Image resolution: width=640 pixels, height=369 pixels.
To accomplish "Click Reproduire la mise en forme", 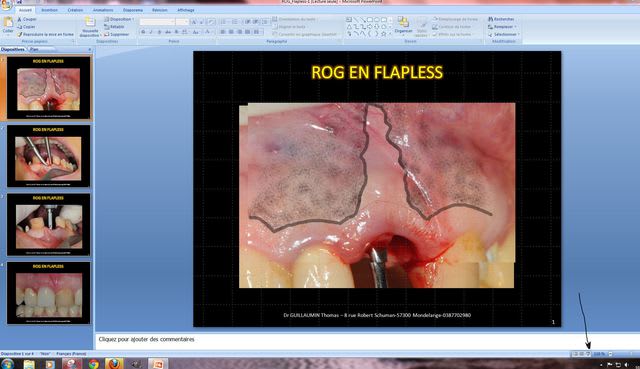I will tap(45, 34).
